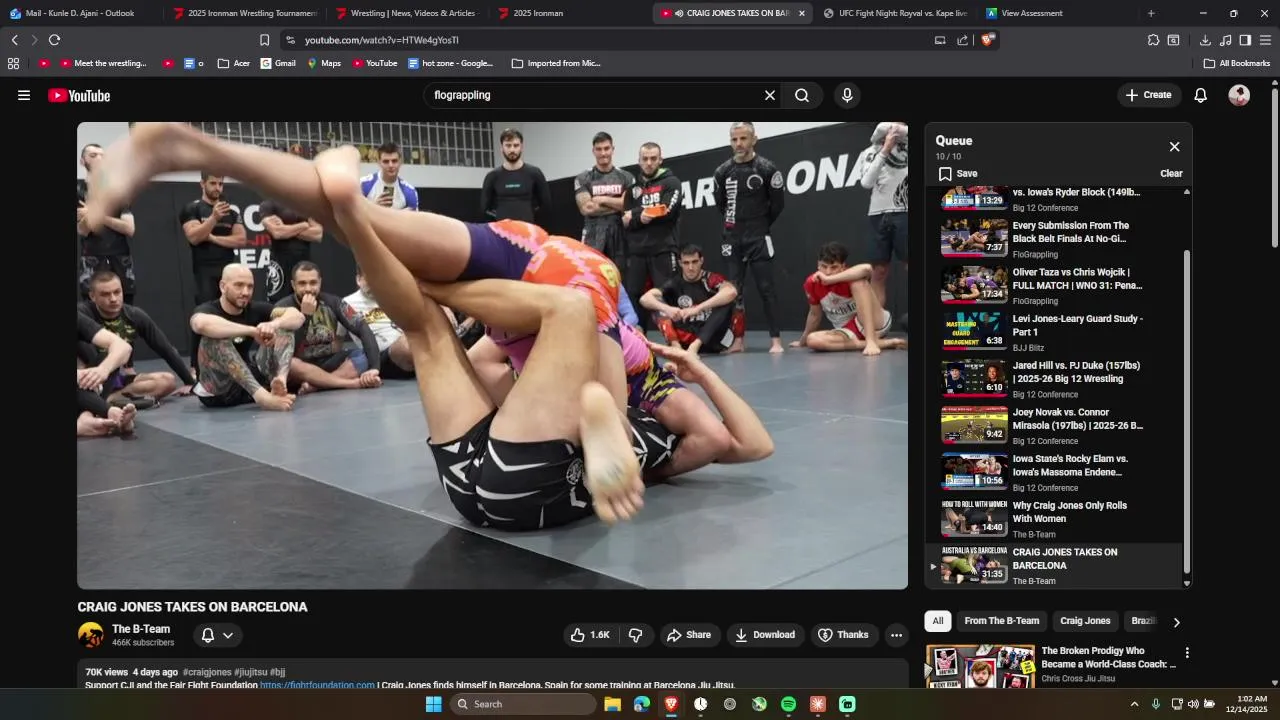Play Levi Jones-Leary Guard Study Part 1

tap(1053, 332)
